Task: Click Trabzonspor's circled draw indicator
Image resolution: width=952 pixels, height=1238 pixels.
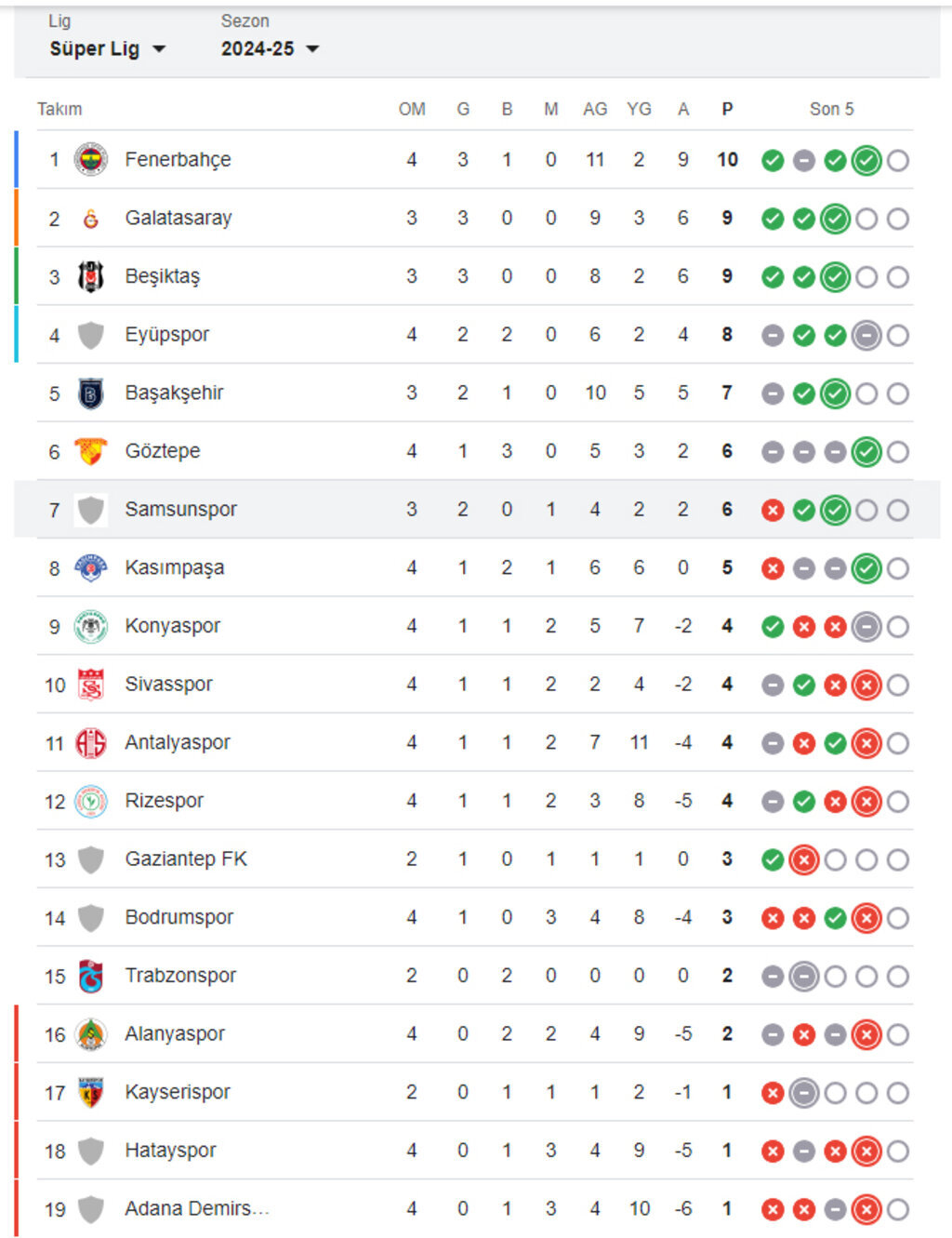Action: 804,977
